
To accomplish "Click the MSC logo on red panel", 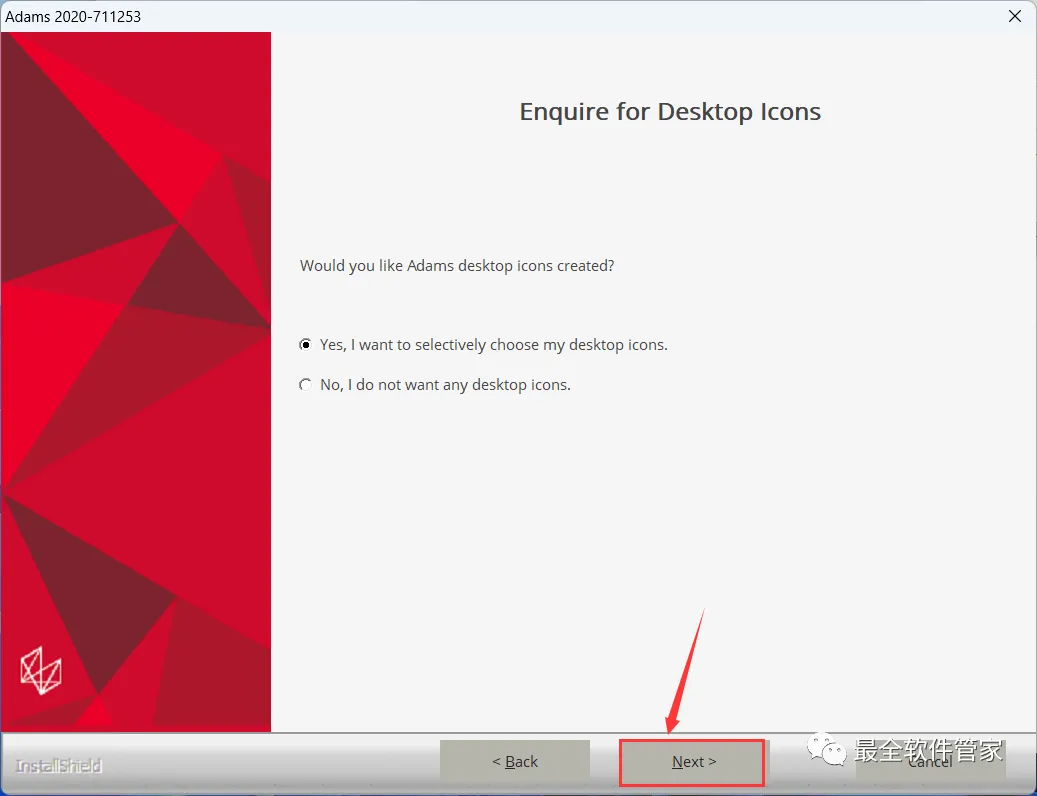I will point(41,670).
